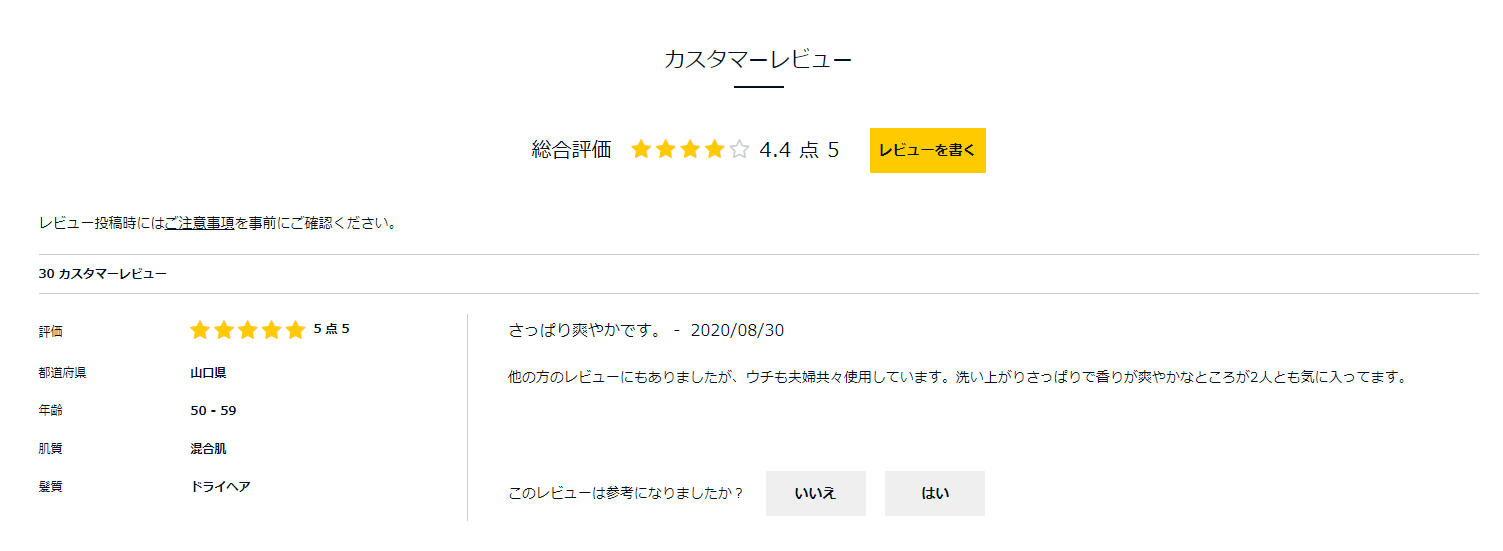Viewport: 1503px width, 551px height.
Task: Click the fourth star in overall rating
Action: pos(714,150)
